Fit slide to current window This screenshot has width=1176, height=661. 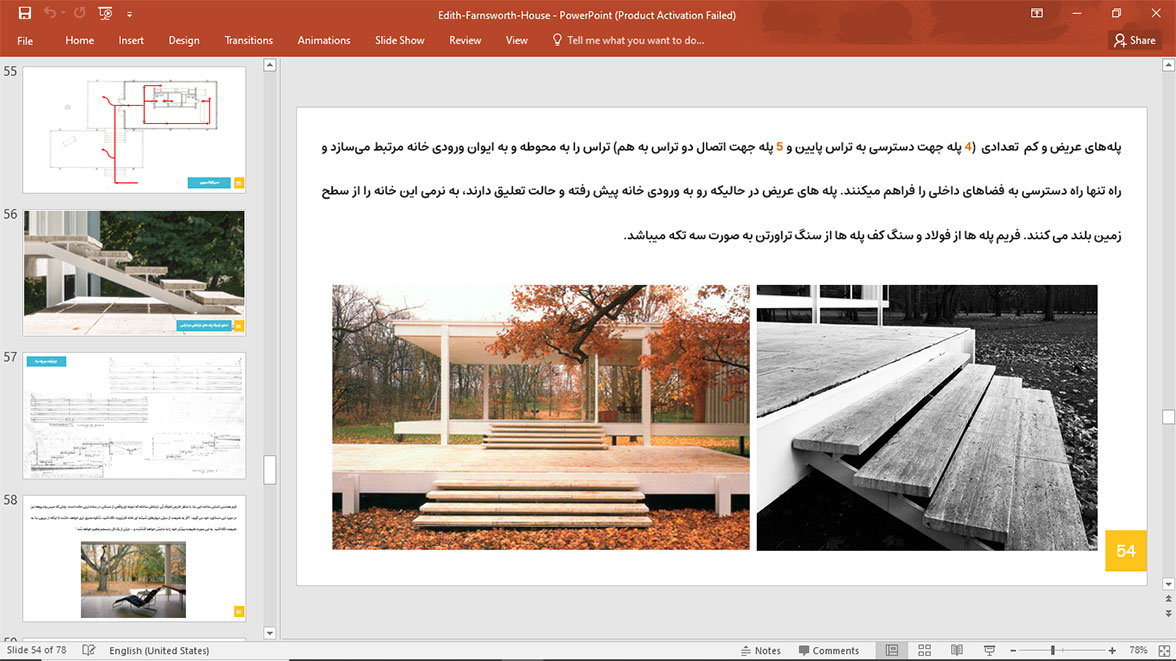1164,650
